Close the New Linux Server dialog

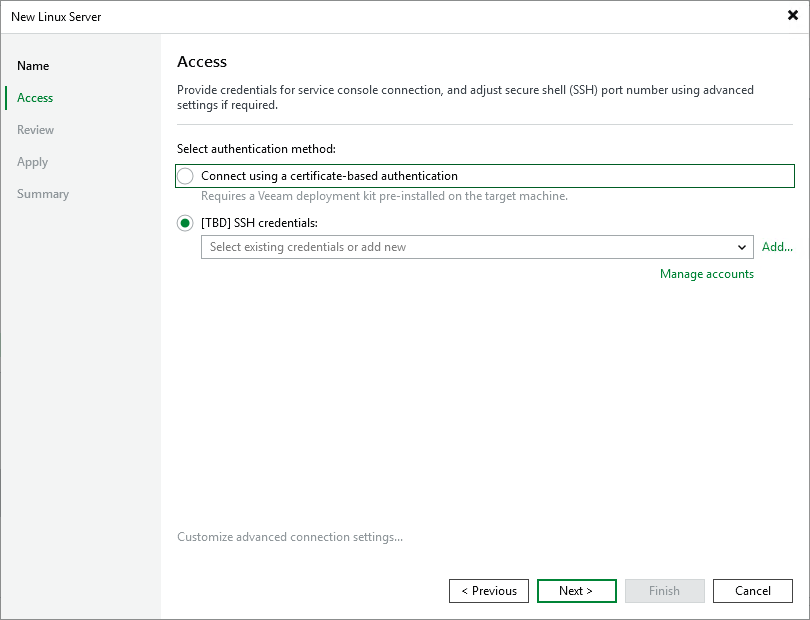point(792,16)
